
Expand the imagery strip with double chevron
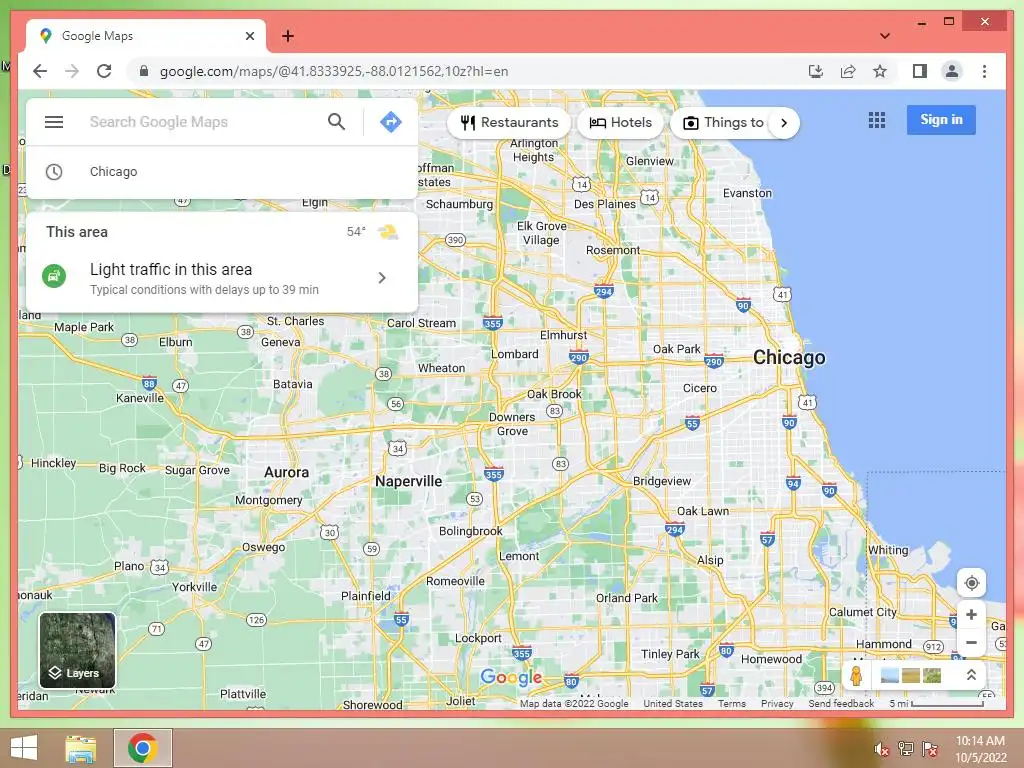tap(971, 675)
